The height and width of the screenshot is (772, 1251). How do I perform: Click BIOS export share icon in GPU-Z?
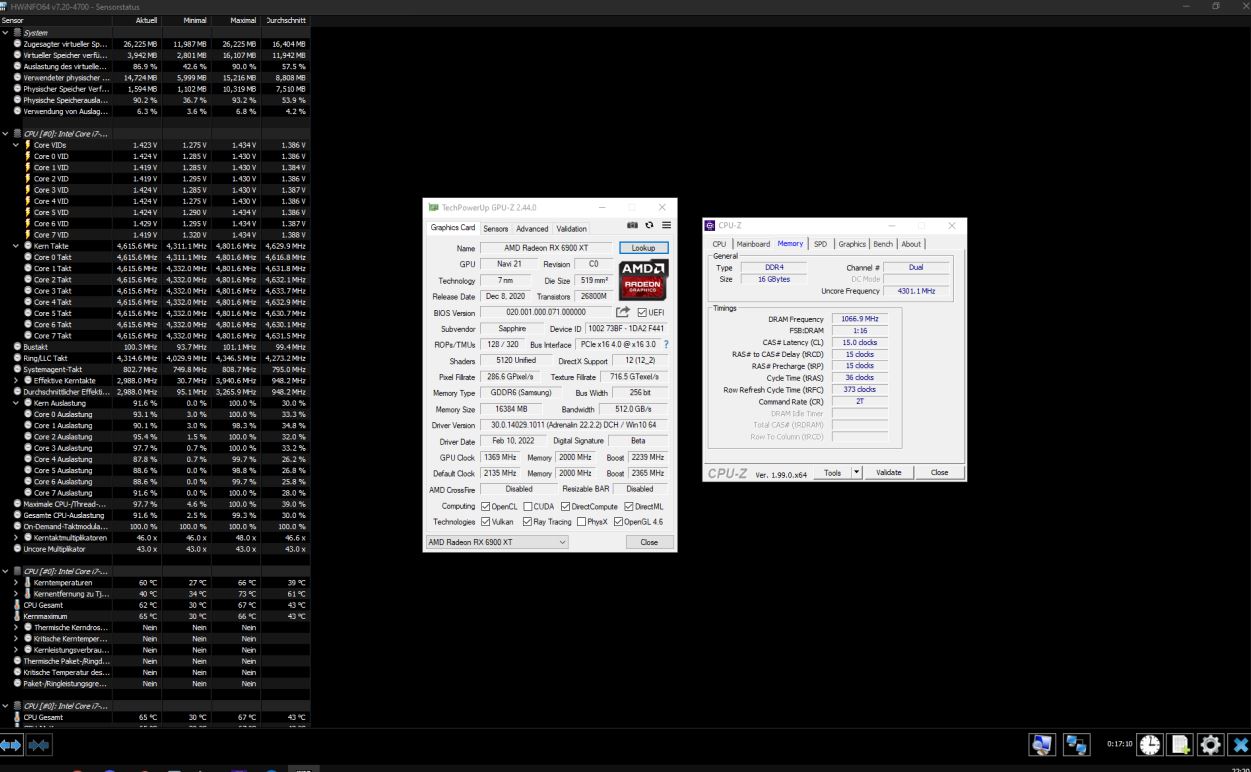tap(623, 312)
